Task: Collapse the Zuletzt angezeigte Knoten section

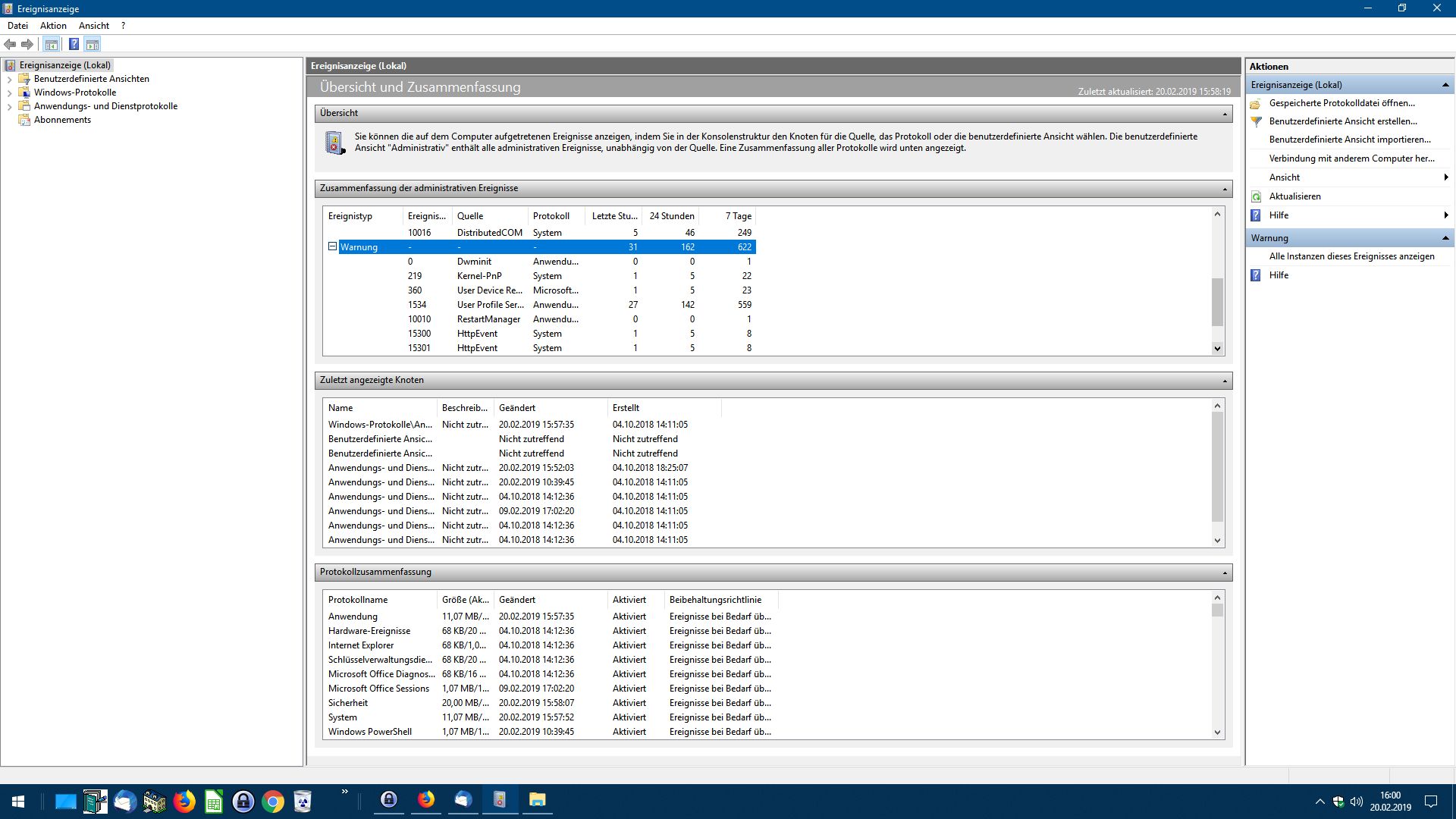Action: [x=1225, y=381]
